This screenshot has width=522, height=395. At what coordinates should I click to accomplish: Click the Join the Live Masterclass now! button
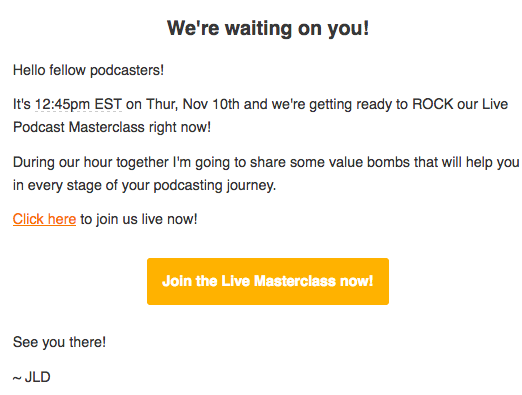[x=268, y=281]
